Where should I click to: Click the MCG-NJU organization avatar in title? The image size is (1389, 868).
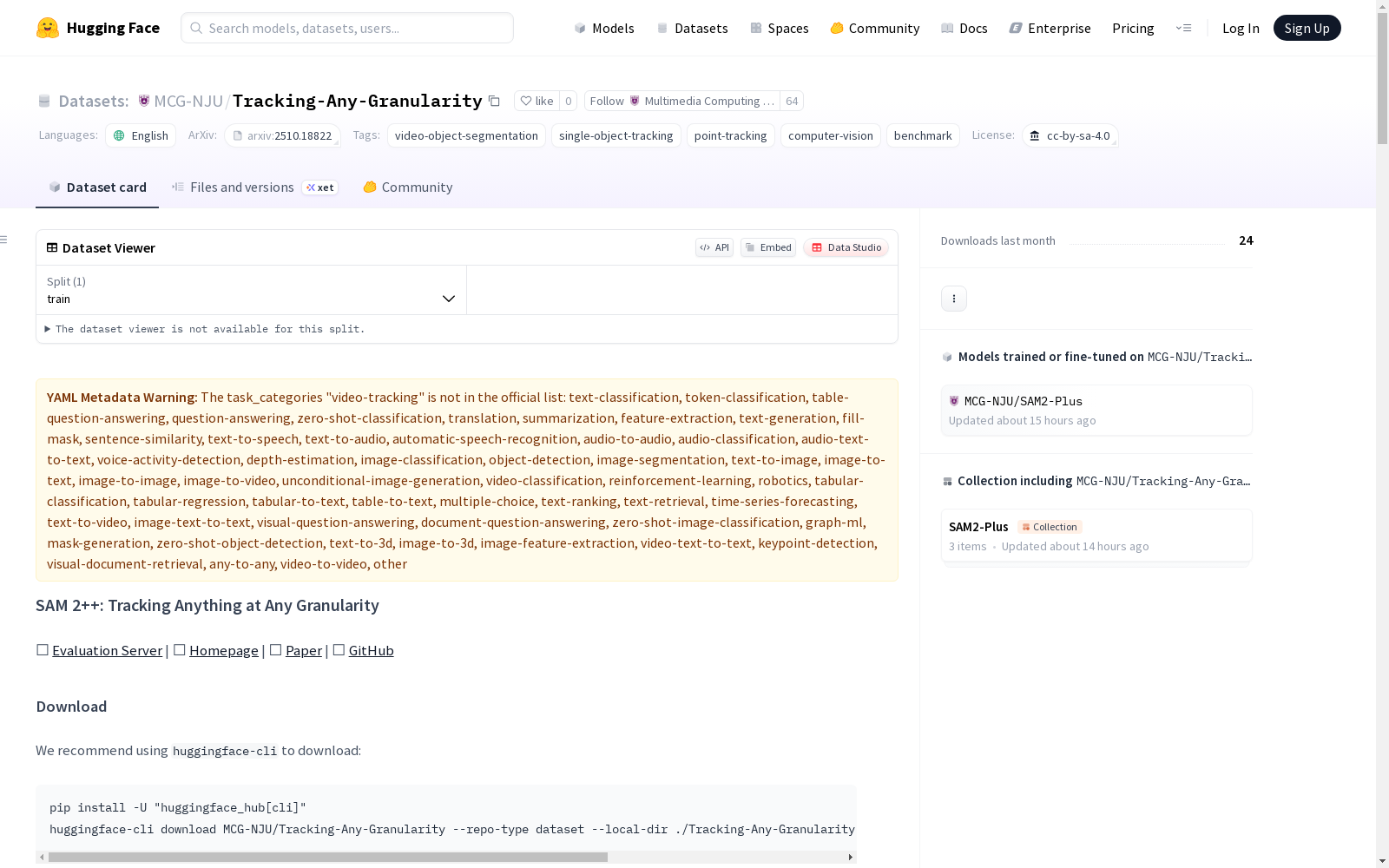point(144,101)
